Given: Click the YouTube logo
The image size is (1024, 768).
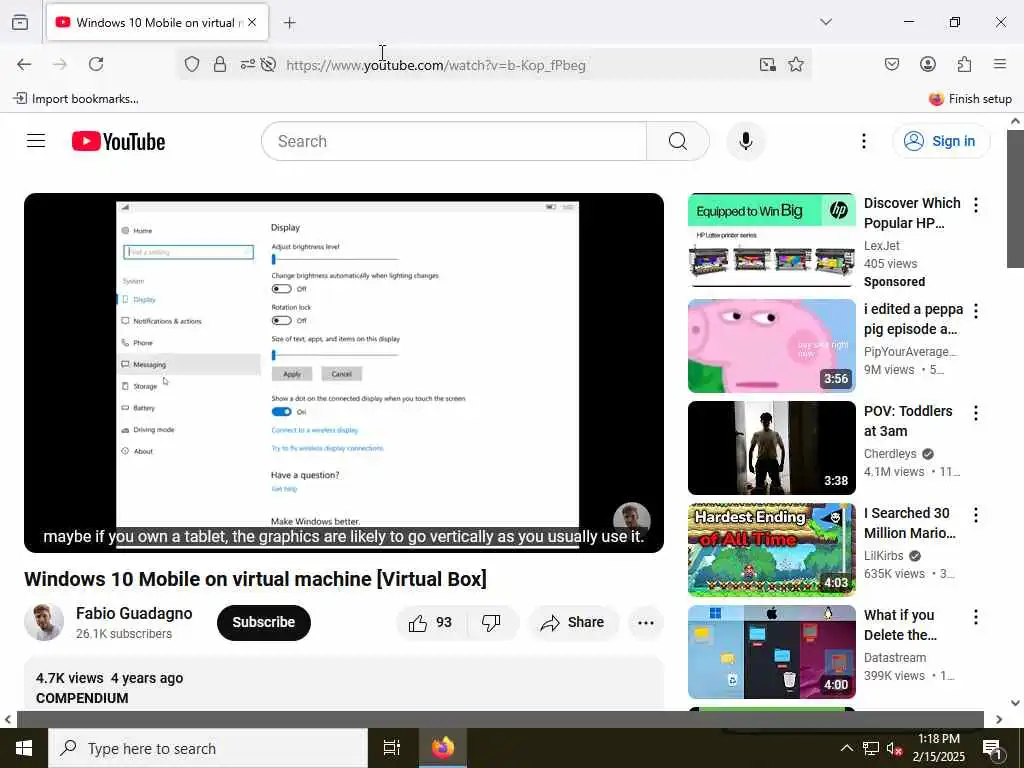Looking at the screenshot, I should [118, 141].
